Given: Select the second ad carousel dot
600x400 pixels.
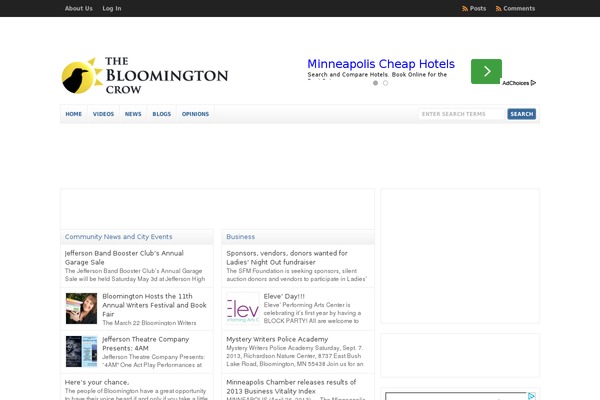Looking at the screenshot, I should (385, 83).
